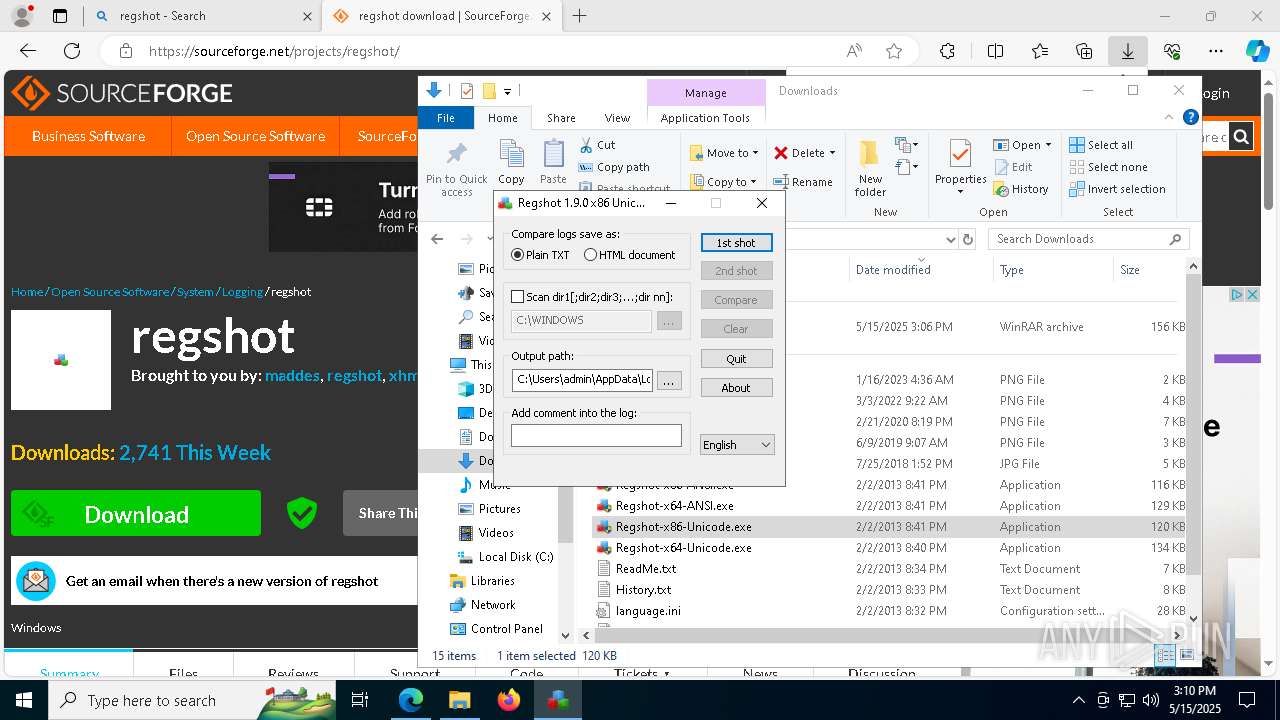Click the History ribbon item
The image size is (1280, 720).
pyautogui.click(x=1021, y=189)
